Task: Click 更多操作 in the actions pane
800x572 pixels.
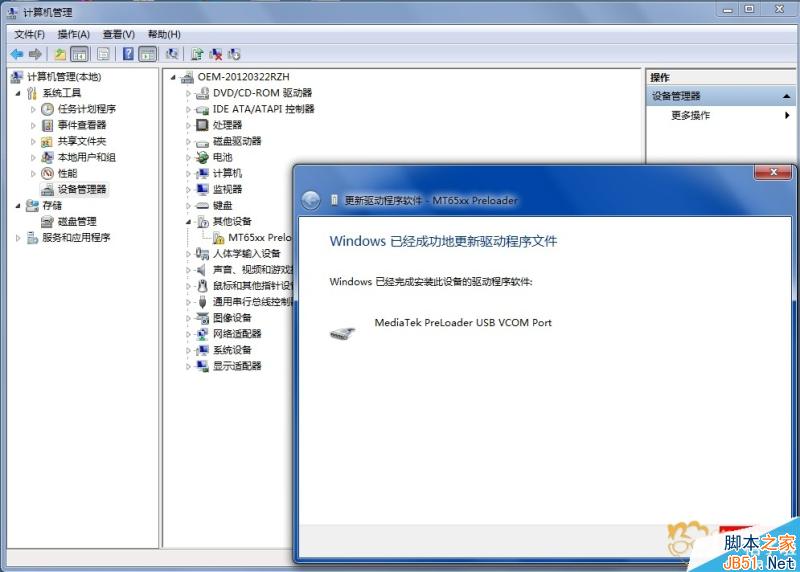Action: click(x=690, y=115)
